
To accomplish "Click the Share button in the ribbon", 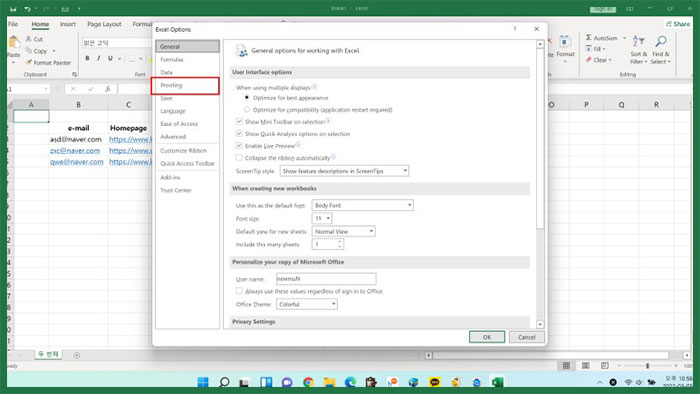I will tap(678, 24).
